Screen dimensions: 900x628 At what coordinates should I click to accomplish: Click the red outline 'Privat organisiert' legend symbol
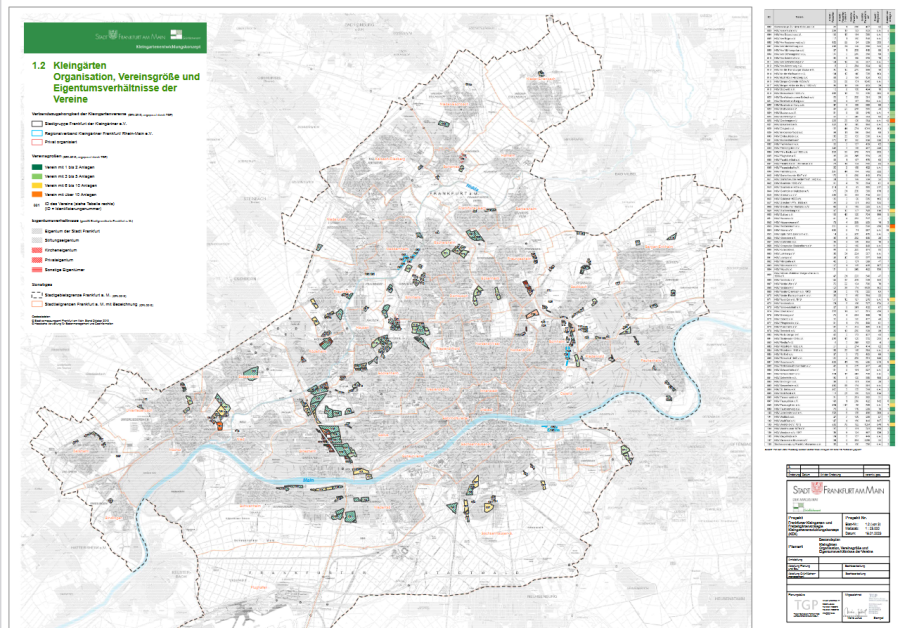pyautogui.click(x=37, y=143)
